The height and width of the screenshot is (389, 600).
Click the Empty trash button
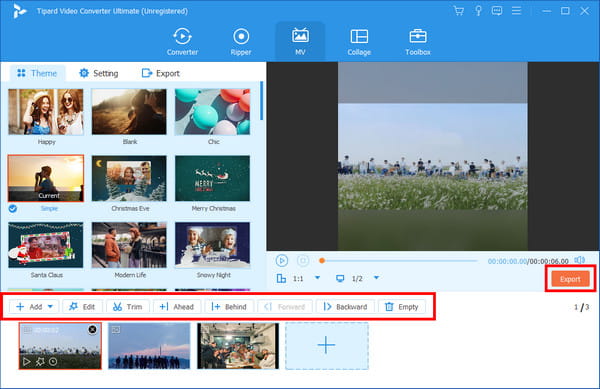point(401,307)
